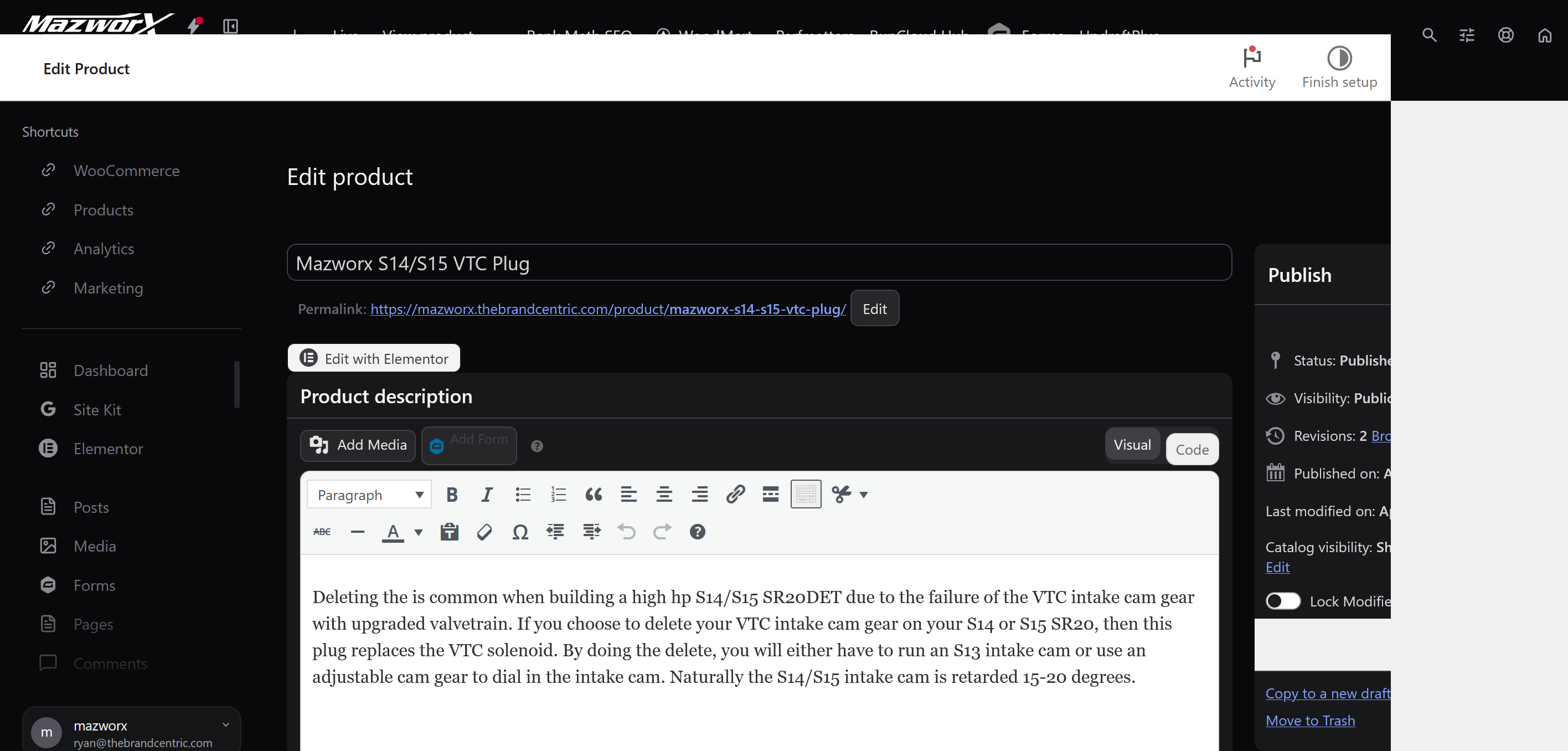Go to Dashboard in the sidebar
Viewport: 1568px width, 751px height.
click(x=110, y=371)
